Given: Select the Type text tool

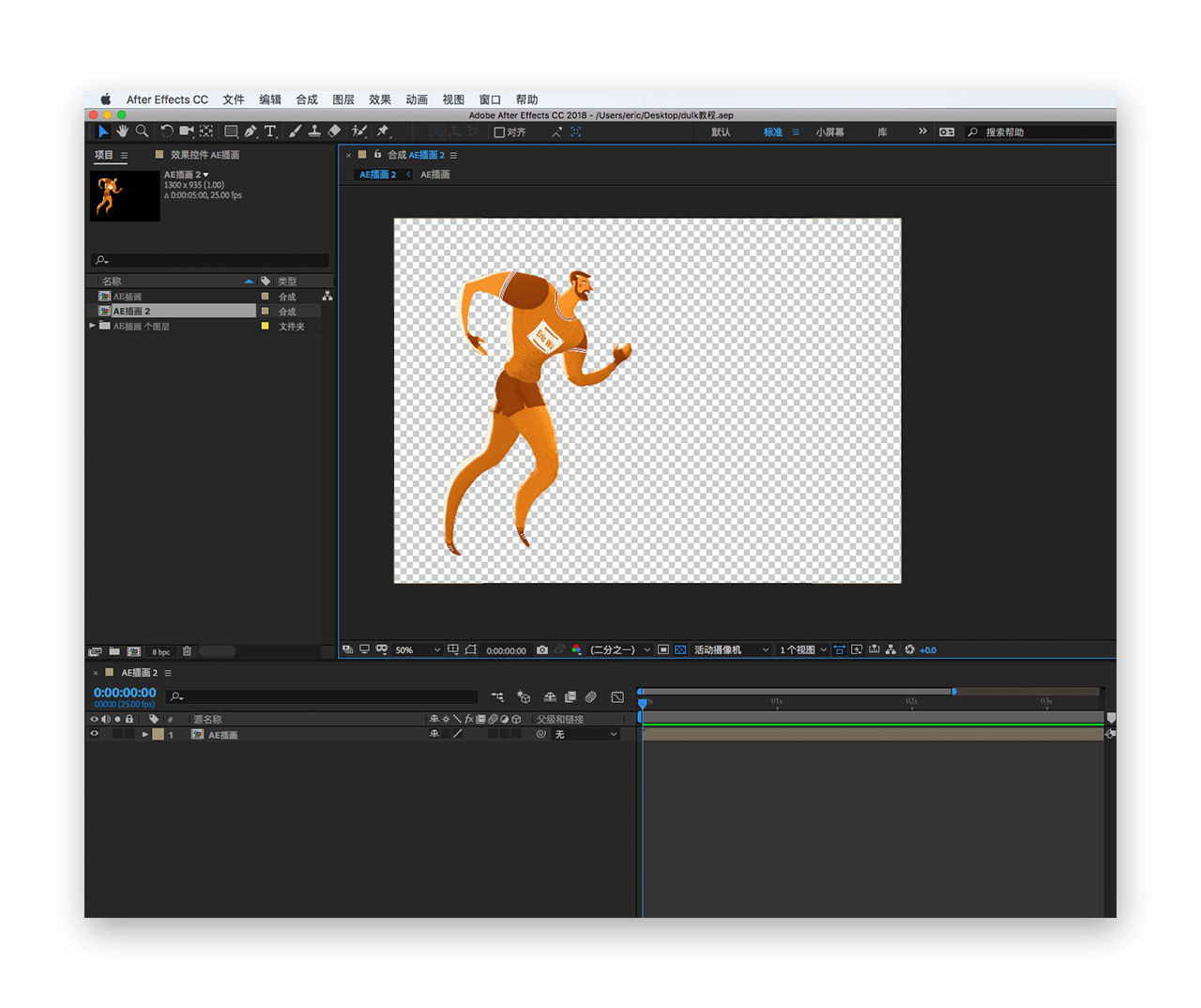Looking at the screenshot, I should 270,131.
